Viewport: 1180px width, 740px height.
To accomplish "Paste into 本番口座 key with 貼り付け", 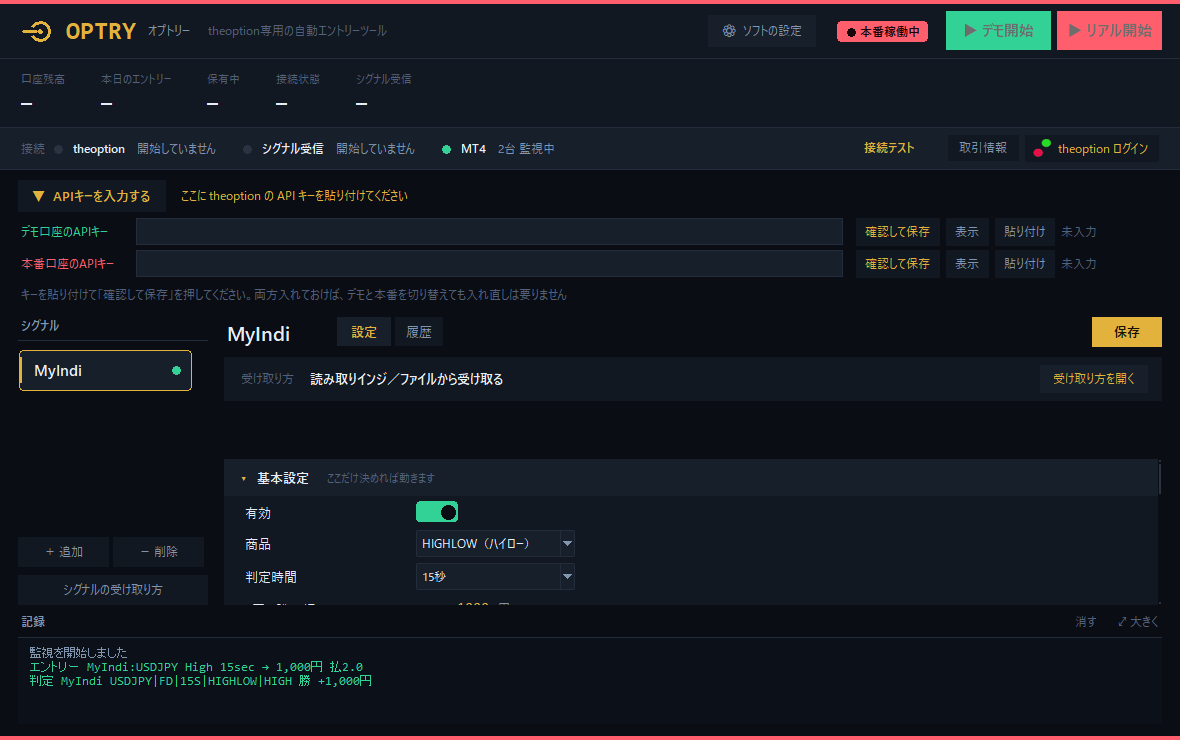I will click(1024, 263).
